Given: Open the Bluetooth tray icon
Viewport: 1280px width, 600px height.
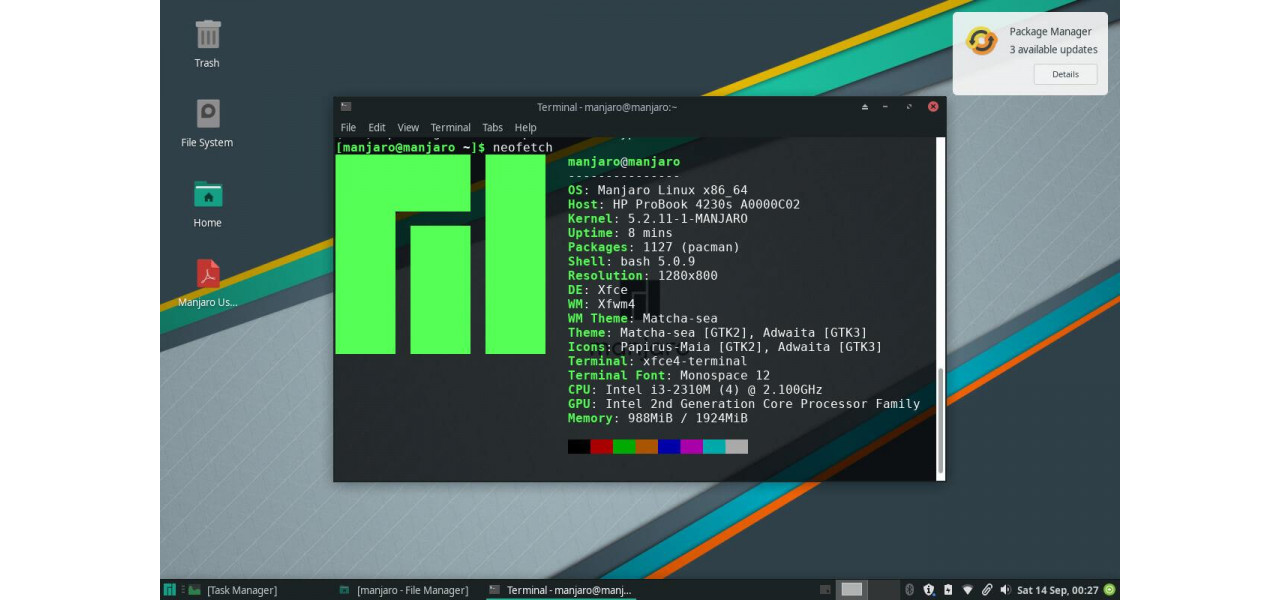Looking at the screenshot, I should coord(909,590).
